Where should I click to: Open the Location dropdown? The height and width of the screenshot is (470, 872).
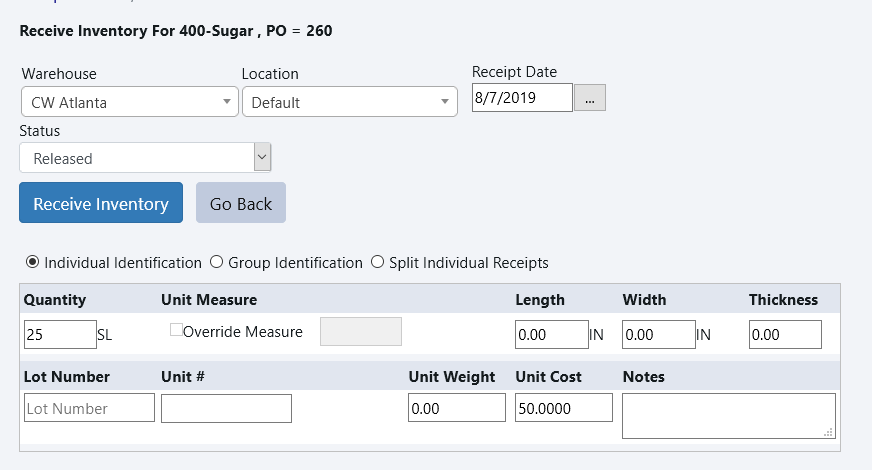349,102
